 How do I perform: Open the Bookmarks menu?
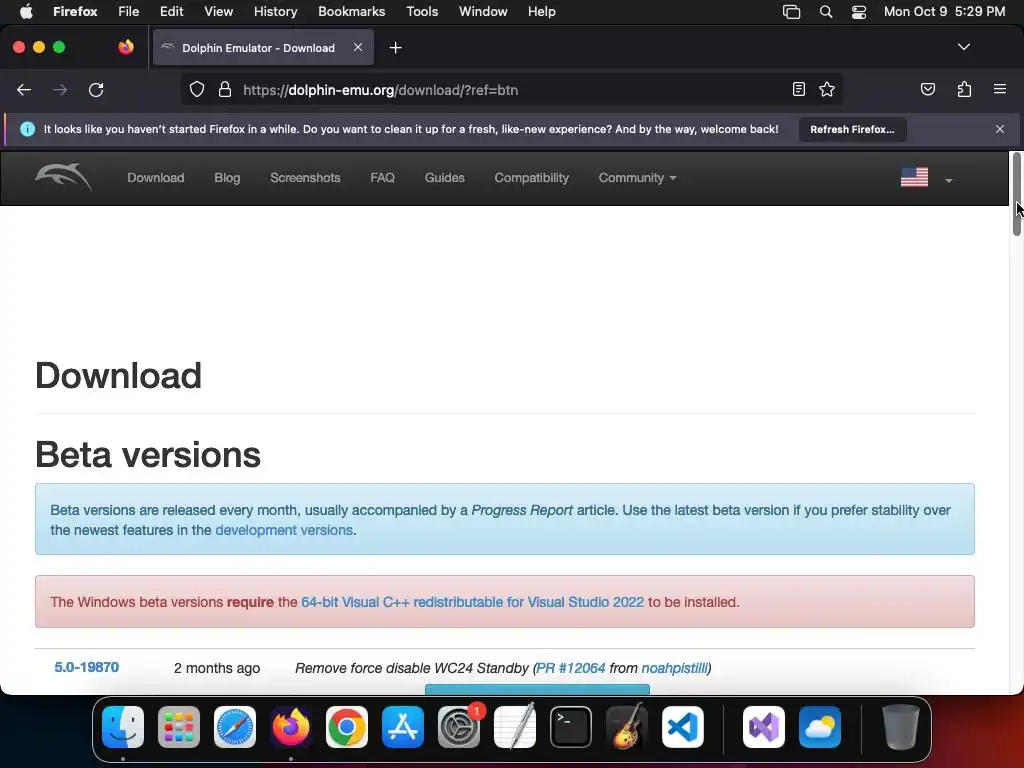[351, 12]
